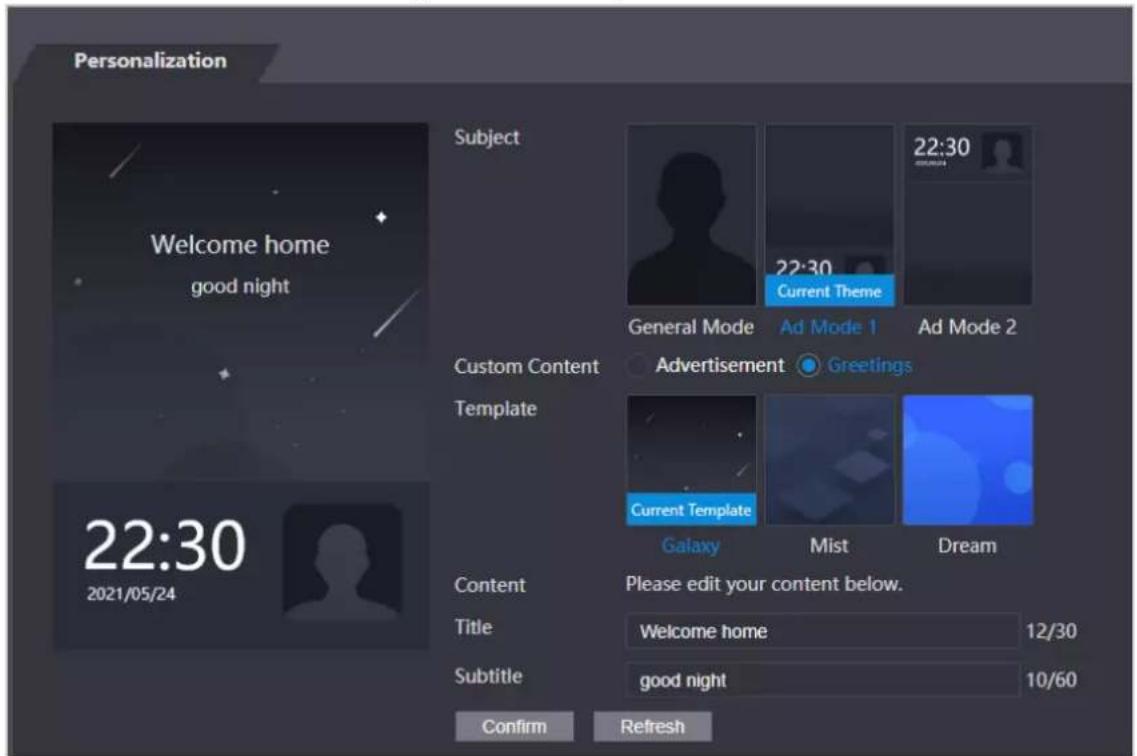Open the Personalization tab
This screenshot has width=1137, height=756.
pos(150,61)
